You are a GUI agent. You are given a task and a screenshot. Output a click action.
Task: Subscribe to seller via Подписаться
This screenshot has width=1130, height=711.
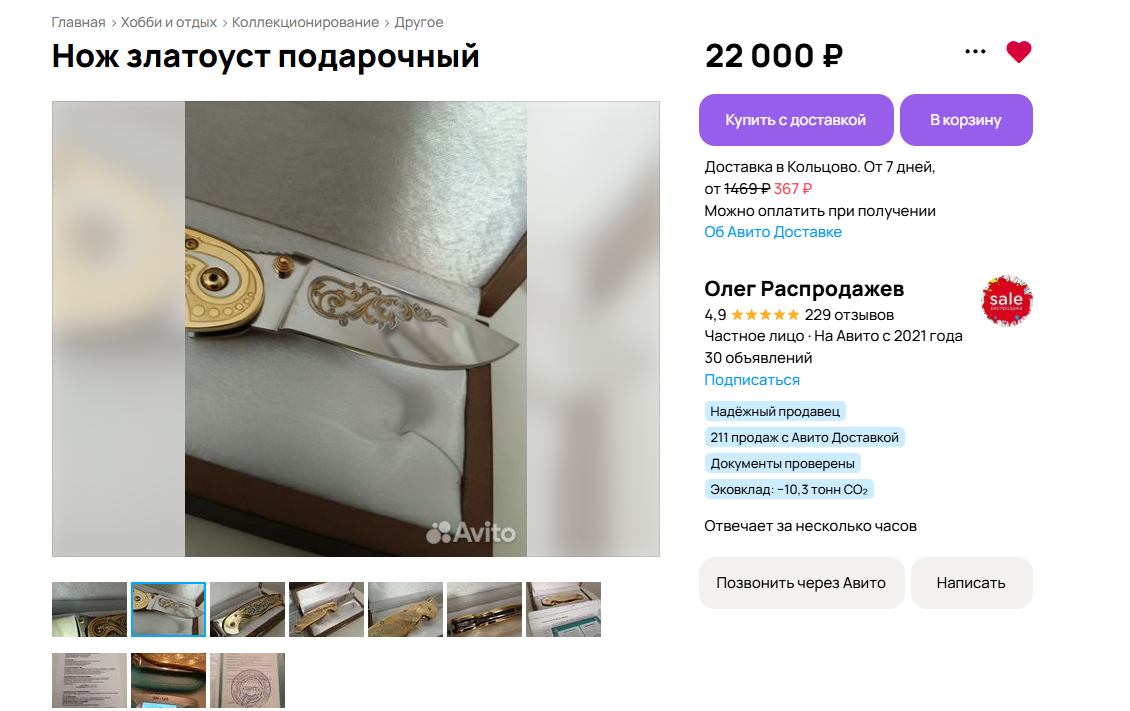tap(752, 380)
